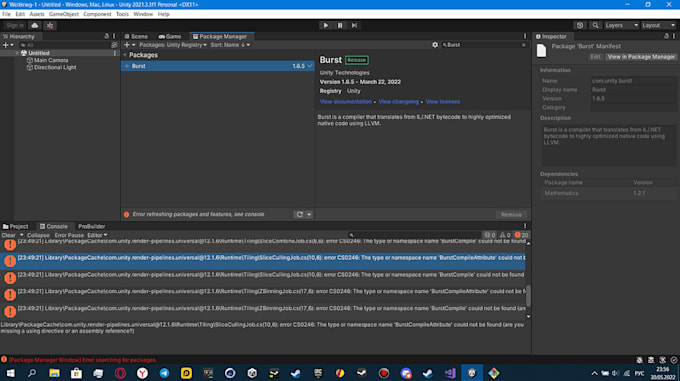Open the Hierarchy create plus dropdown
Image resolution: width=680 pixels, height=381 pixels.
pyautogui.click(x=8, y=45)
